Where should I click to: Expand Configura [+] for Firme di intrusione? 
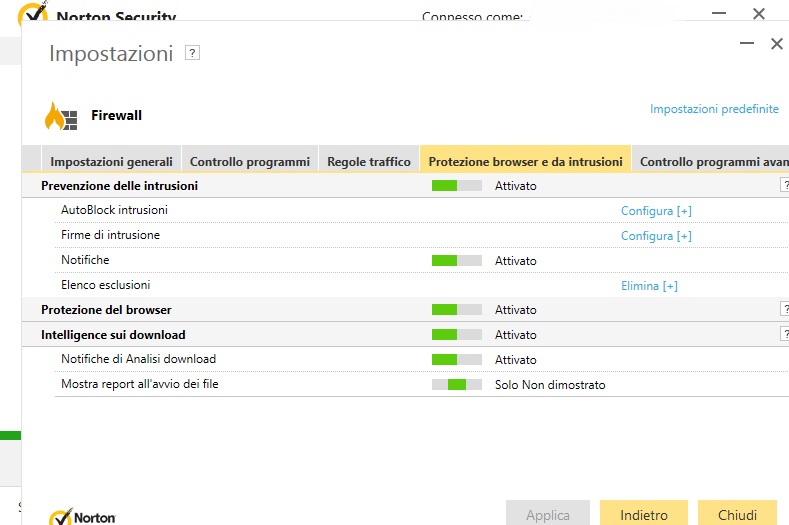pyautogui.click(x=656, y=236)
